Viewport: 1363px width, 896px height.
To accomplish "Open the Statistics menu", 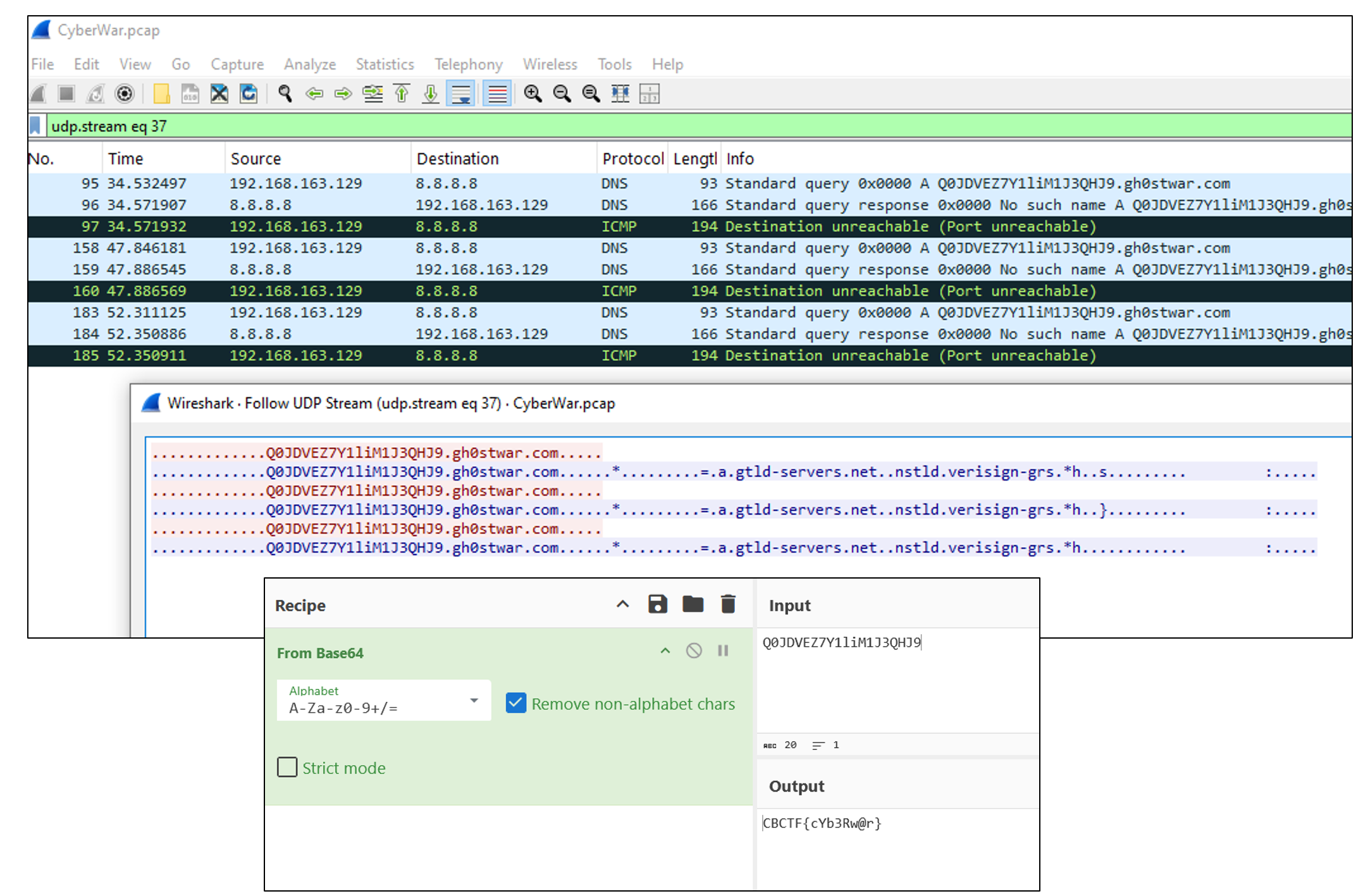I will pos(385,64).
